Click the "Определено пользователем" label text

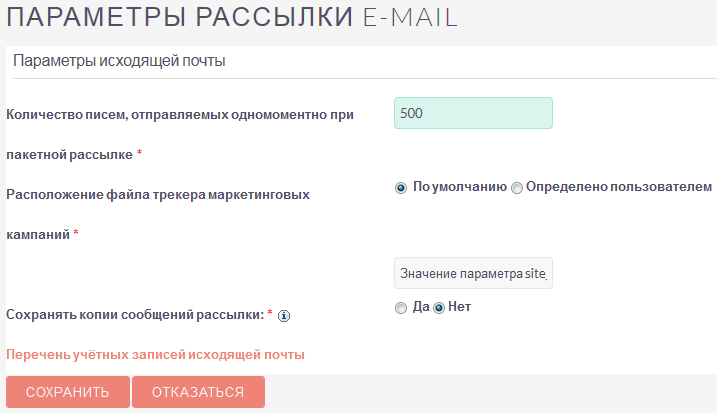click(x=618, y=186)
